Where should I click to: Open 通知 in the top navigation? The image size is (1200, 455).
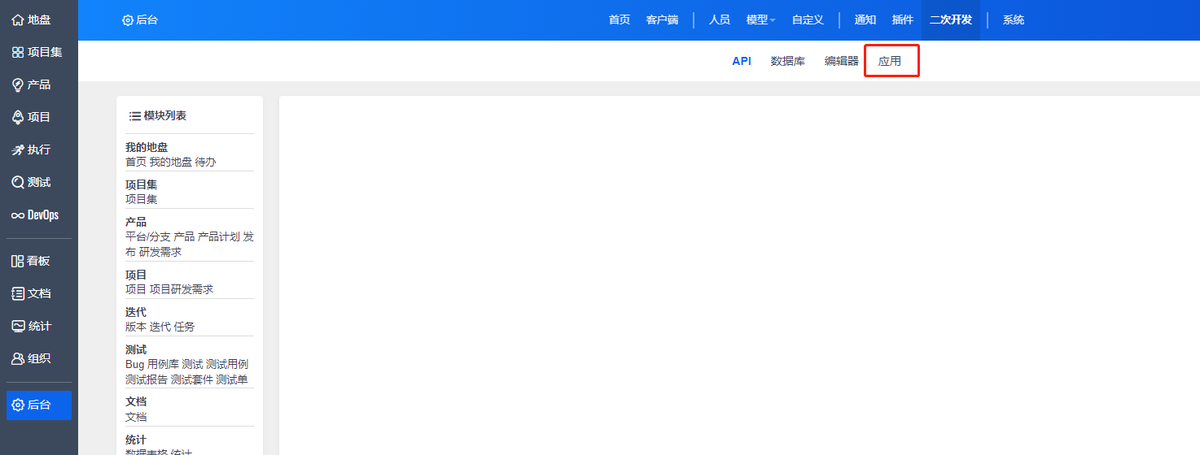[x=865, y=20]
